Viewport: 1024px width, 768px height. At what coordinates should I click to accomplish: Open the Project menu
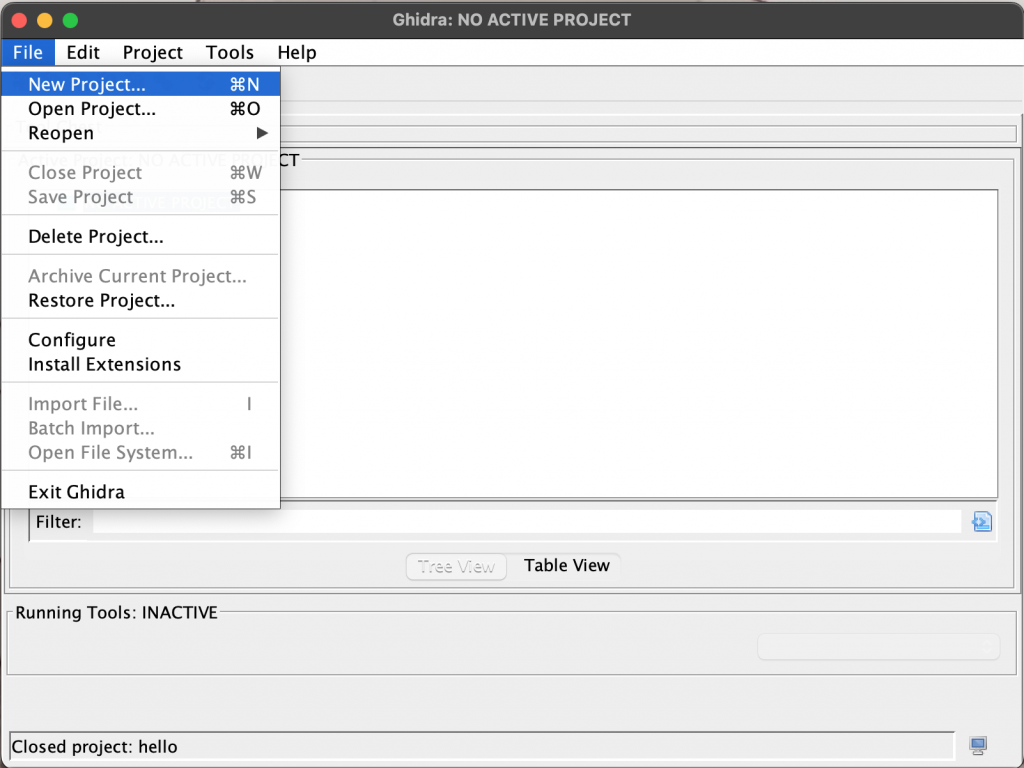[152, 52]
